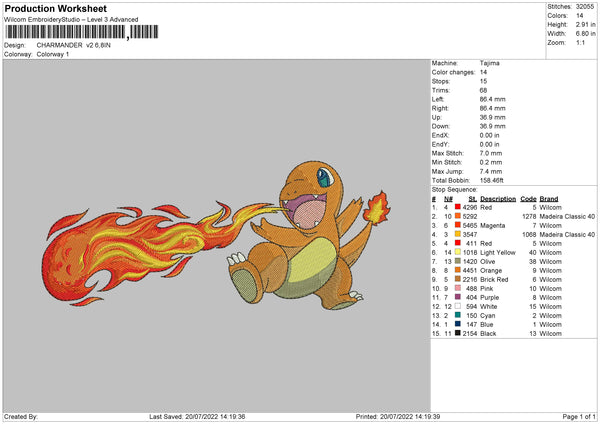Click code '1068' in stop row 4
600x424 pixels.
(x=529, y=234)
